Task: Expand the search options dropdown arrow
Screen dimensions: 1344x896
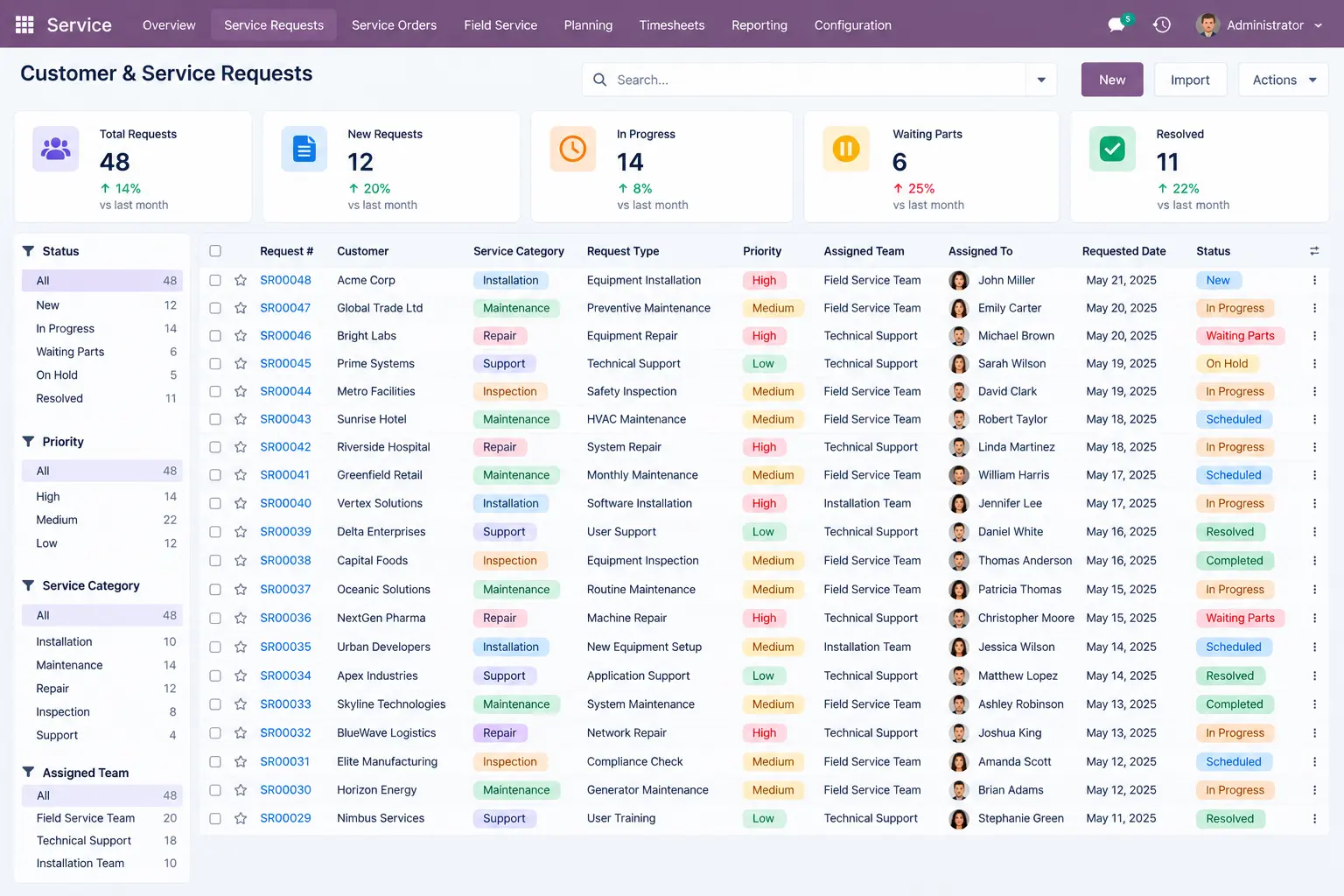Action: tap(1041, 80)
